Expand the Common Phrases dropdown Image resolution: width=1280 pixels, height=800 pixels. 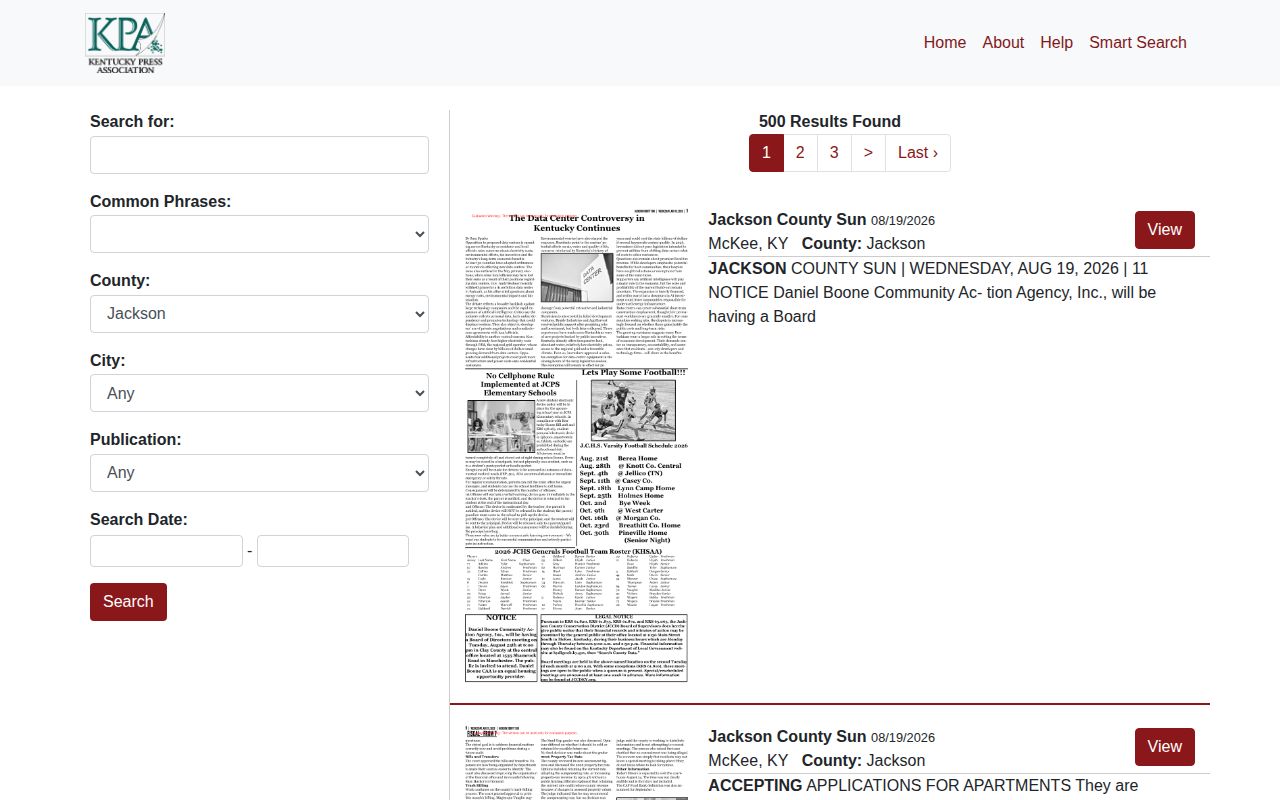coord(259,234)
